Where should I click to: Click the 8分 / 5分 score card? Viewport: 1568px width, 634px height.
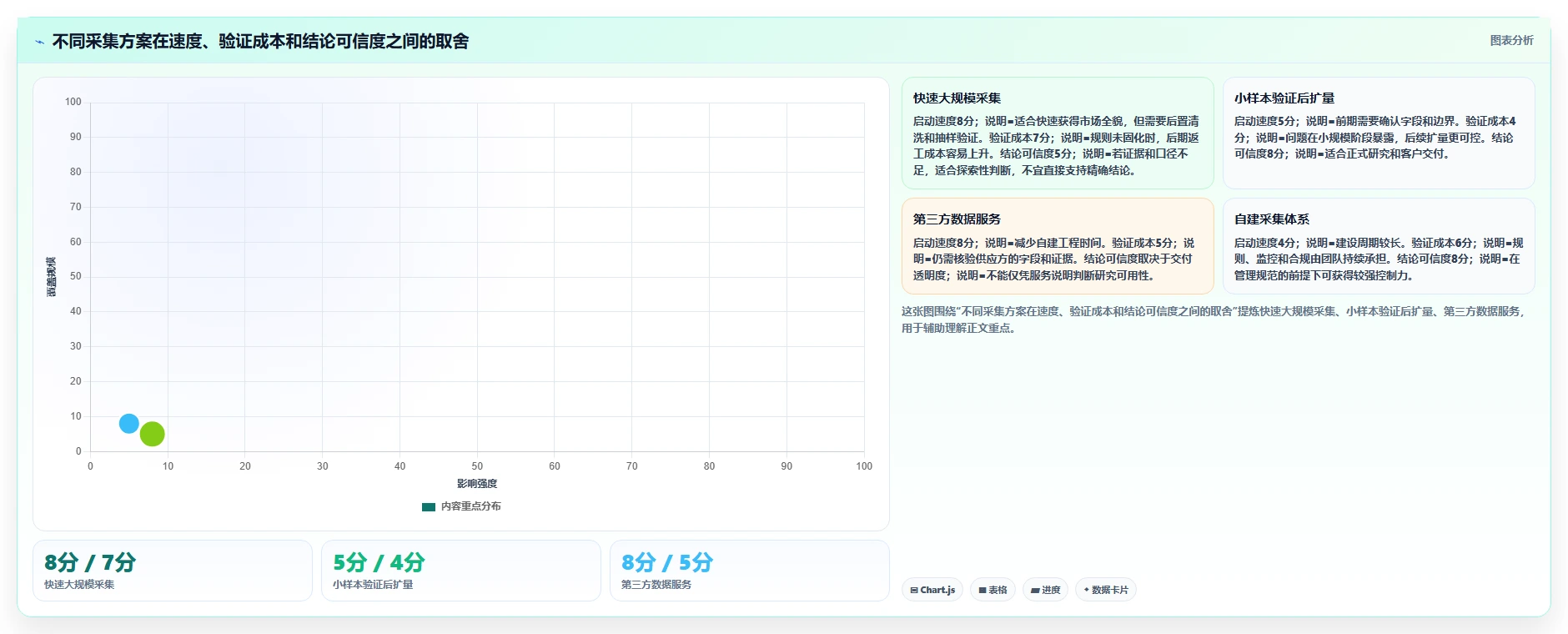(750, 571)
